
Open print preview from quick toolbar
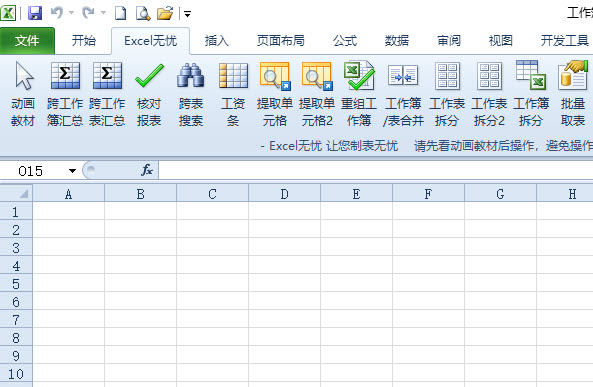143,13
